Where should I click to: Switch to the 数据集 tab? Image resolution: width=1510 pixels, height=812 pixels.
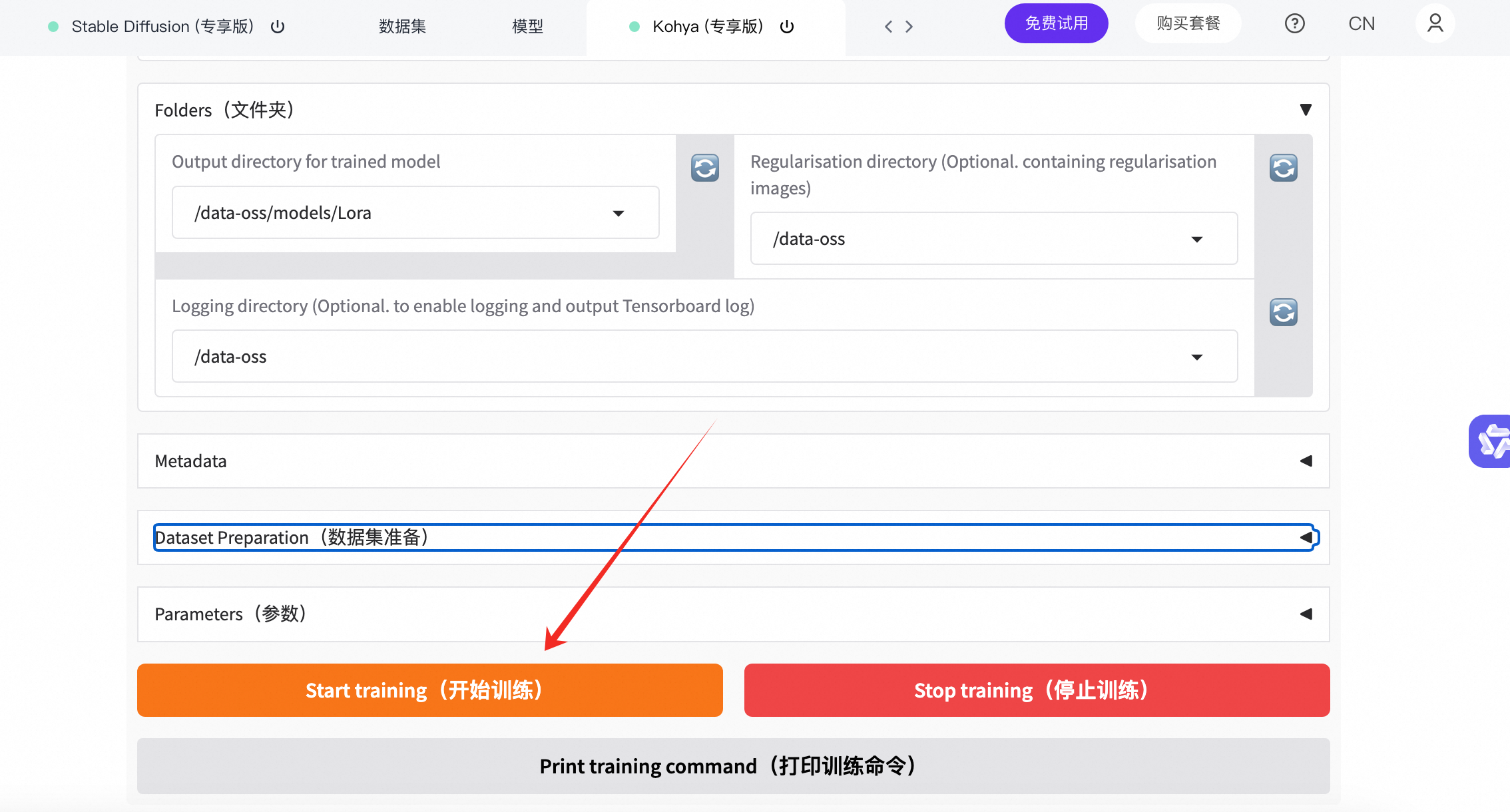[402, 27]
